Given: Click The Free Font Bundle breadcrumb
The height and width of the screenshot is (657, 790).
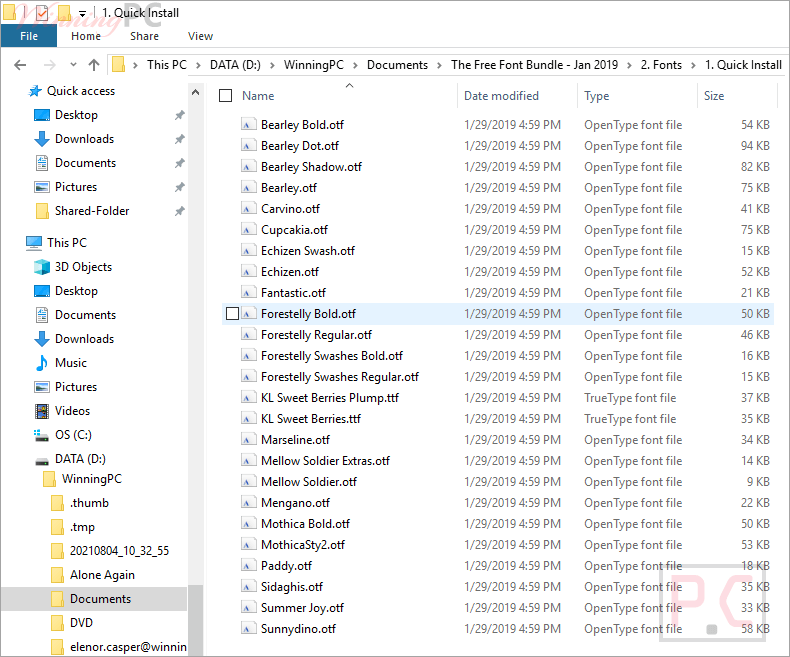Looking at the screenshot, I should click(x=534, y=65).
